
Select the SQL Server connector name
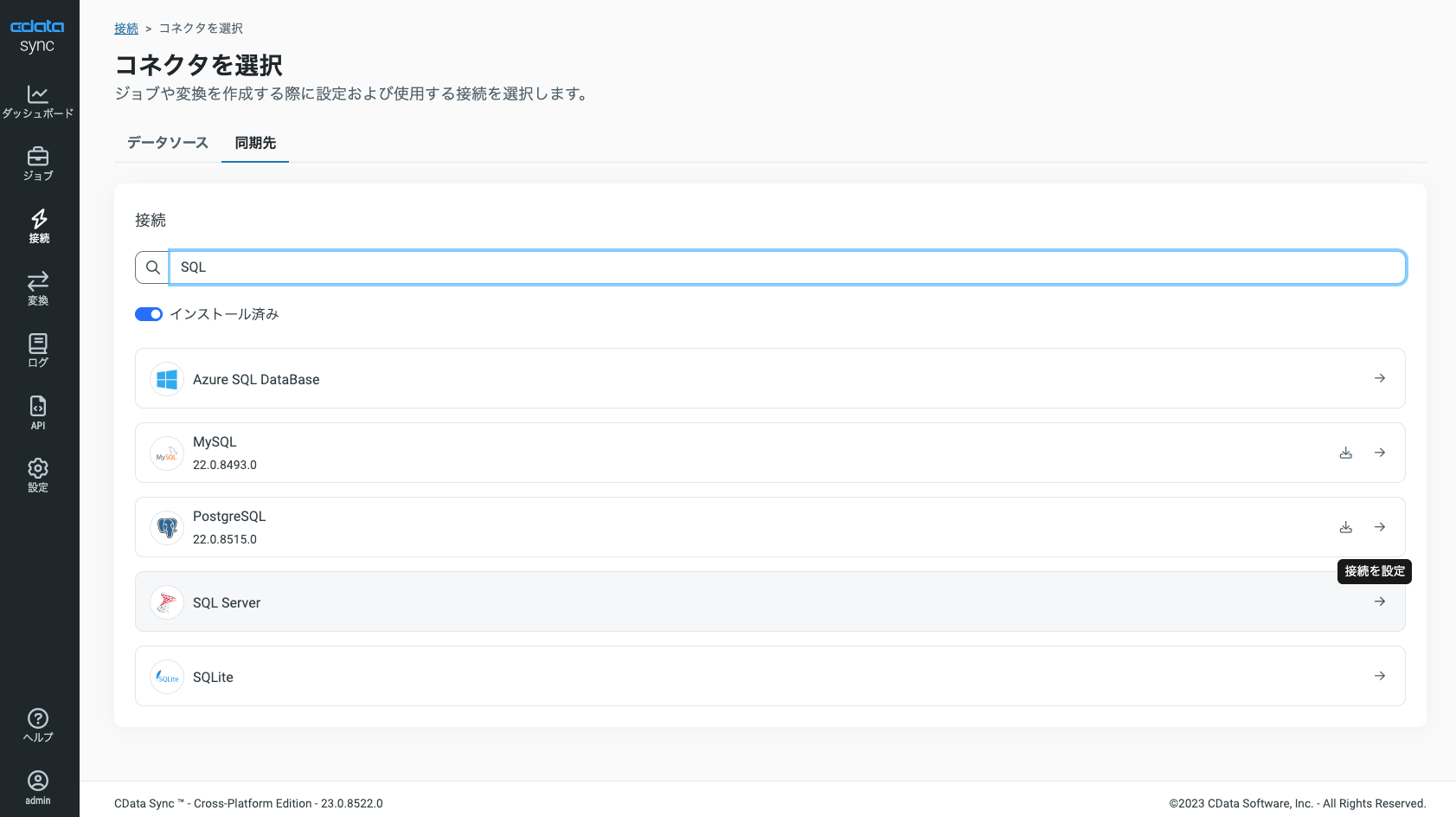click(x=227, y=602)
